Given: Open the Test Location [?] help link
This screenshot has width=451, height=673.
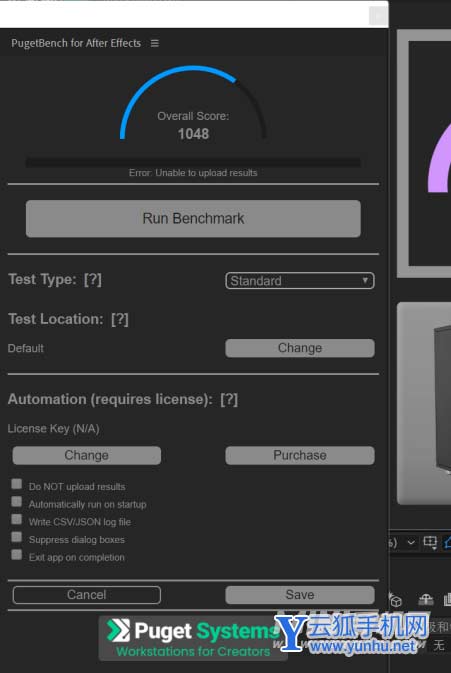Looking at the screenshot, I should pos(120,319).
